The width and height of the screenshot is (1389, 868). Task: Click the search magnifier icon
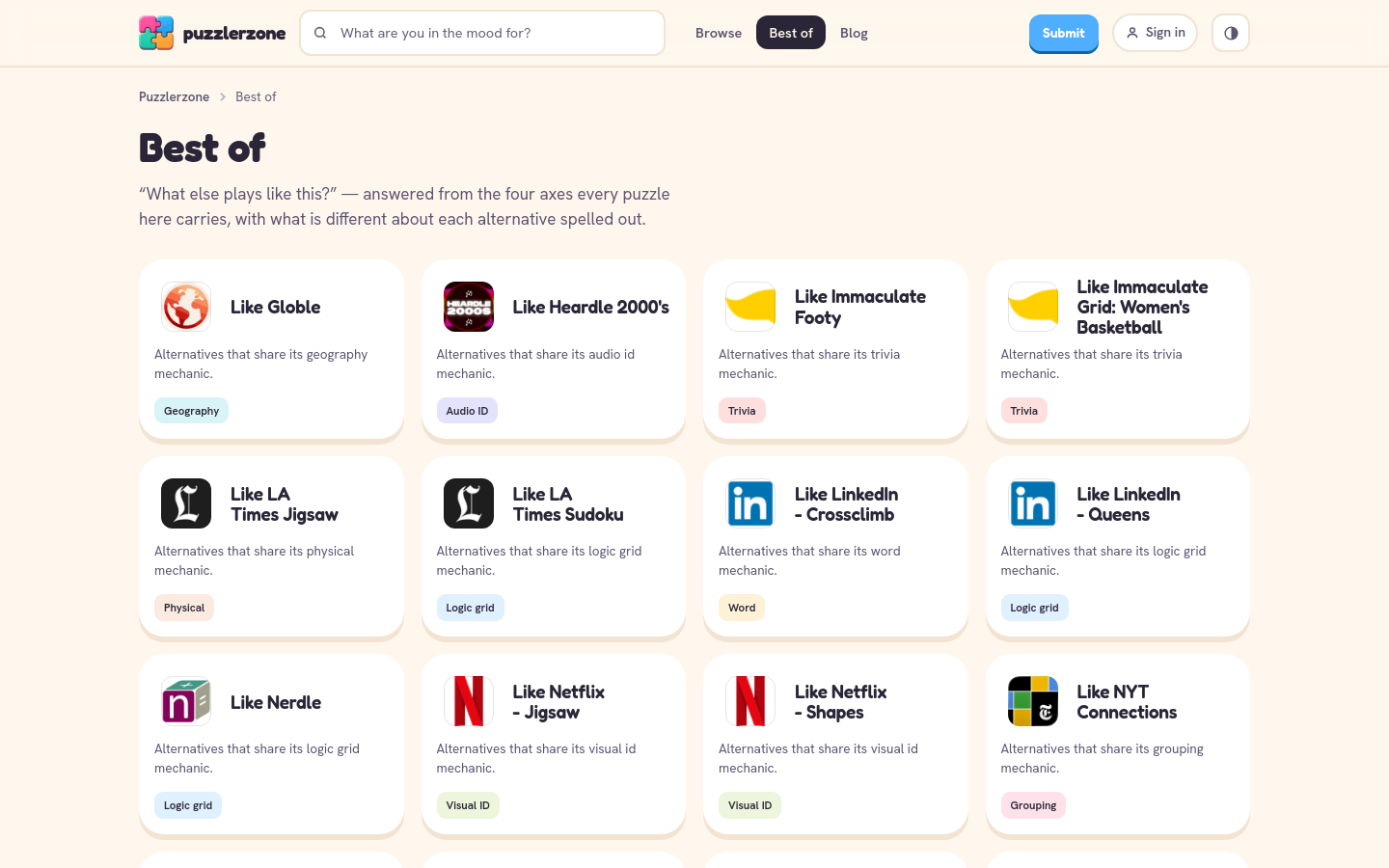pos(320,33)
